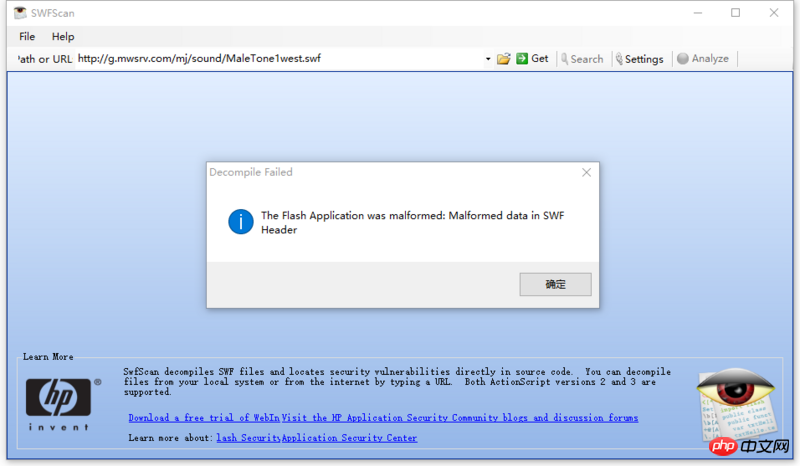Click the blue information icon in dialog
800x466 pixels.
tap(241, 222)
